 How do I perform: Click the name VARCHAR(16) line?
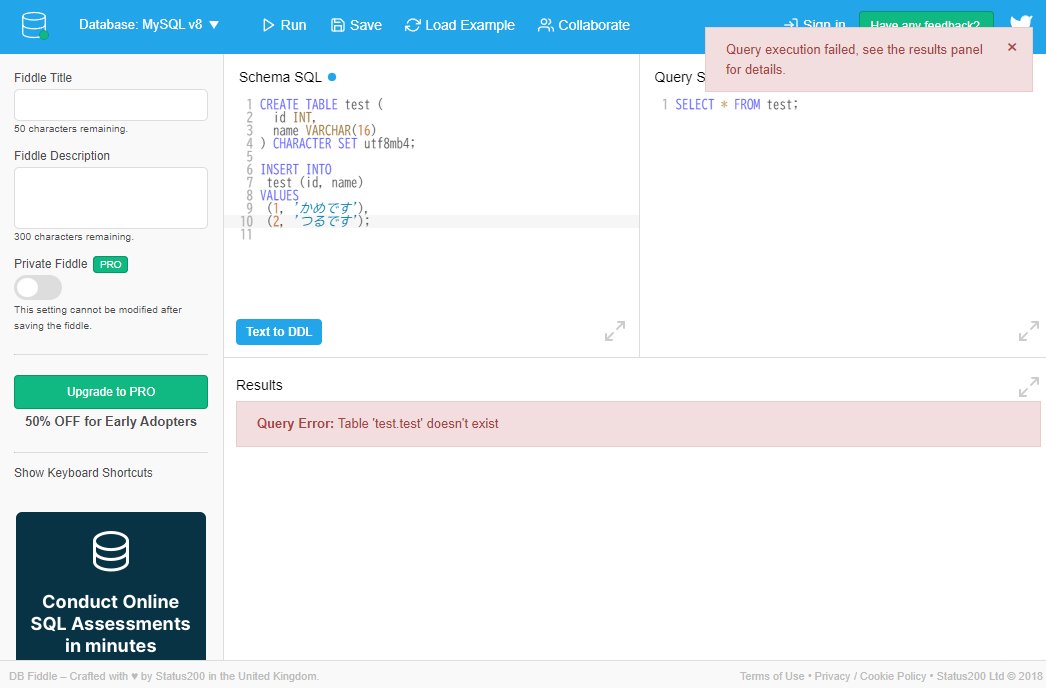324,130
